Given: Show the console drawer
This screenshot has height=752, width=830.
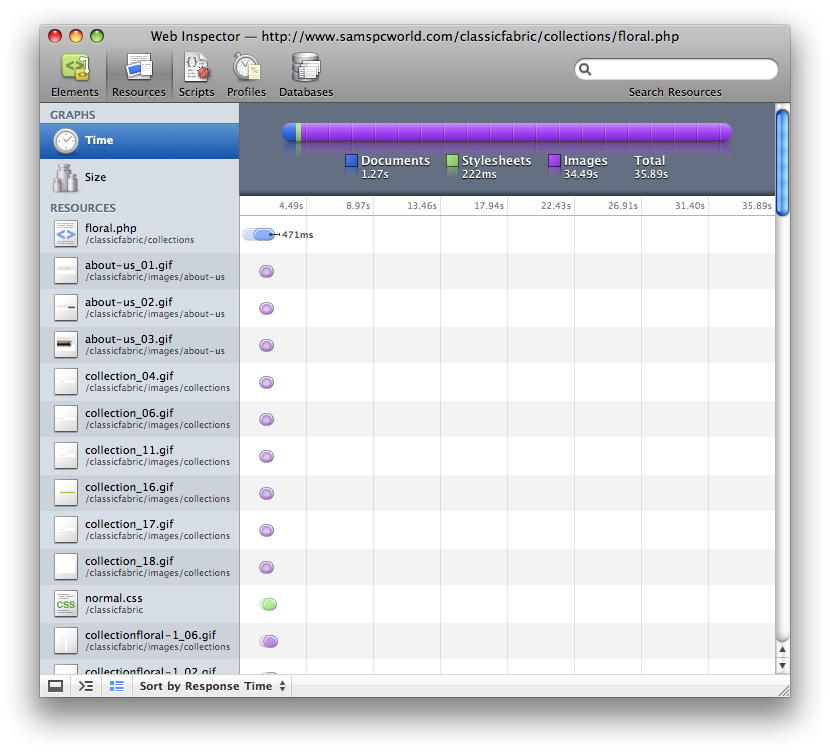Looking at the screenshot, I should [86, 686].
